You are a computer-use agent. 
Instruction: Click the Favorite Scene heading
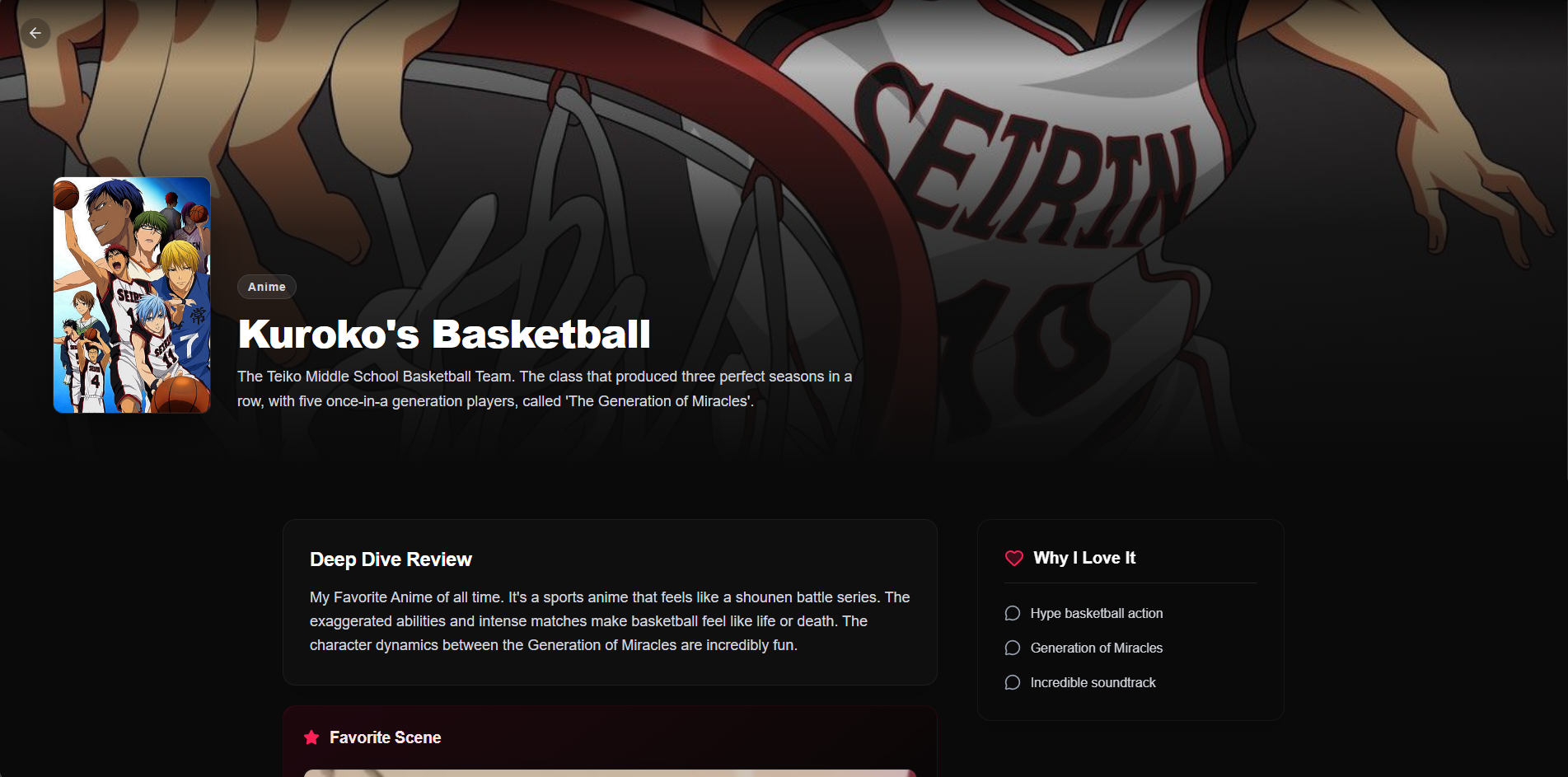[385, 737]
